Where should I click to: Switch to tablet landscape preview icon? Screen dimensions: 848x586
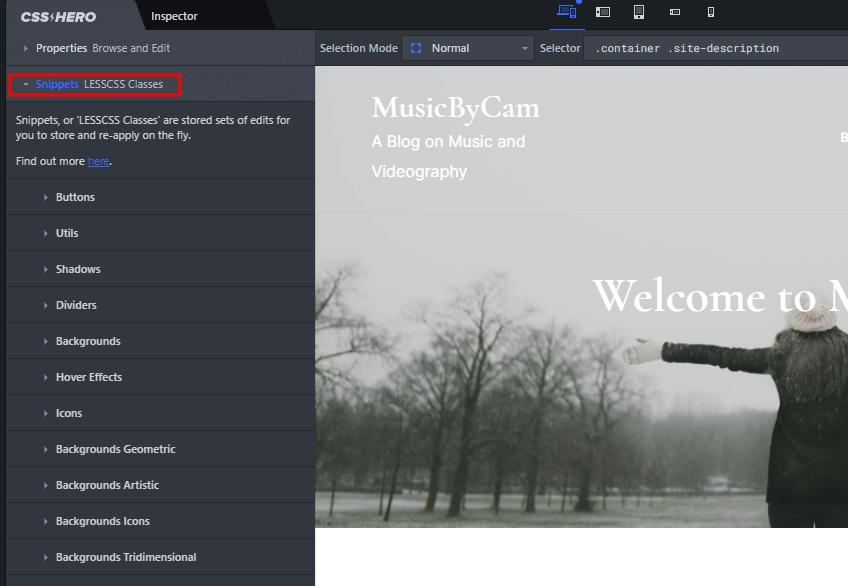point(603,12)
